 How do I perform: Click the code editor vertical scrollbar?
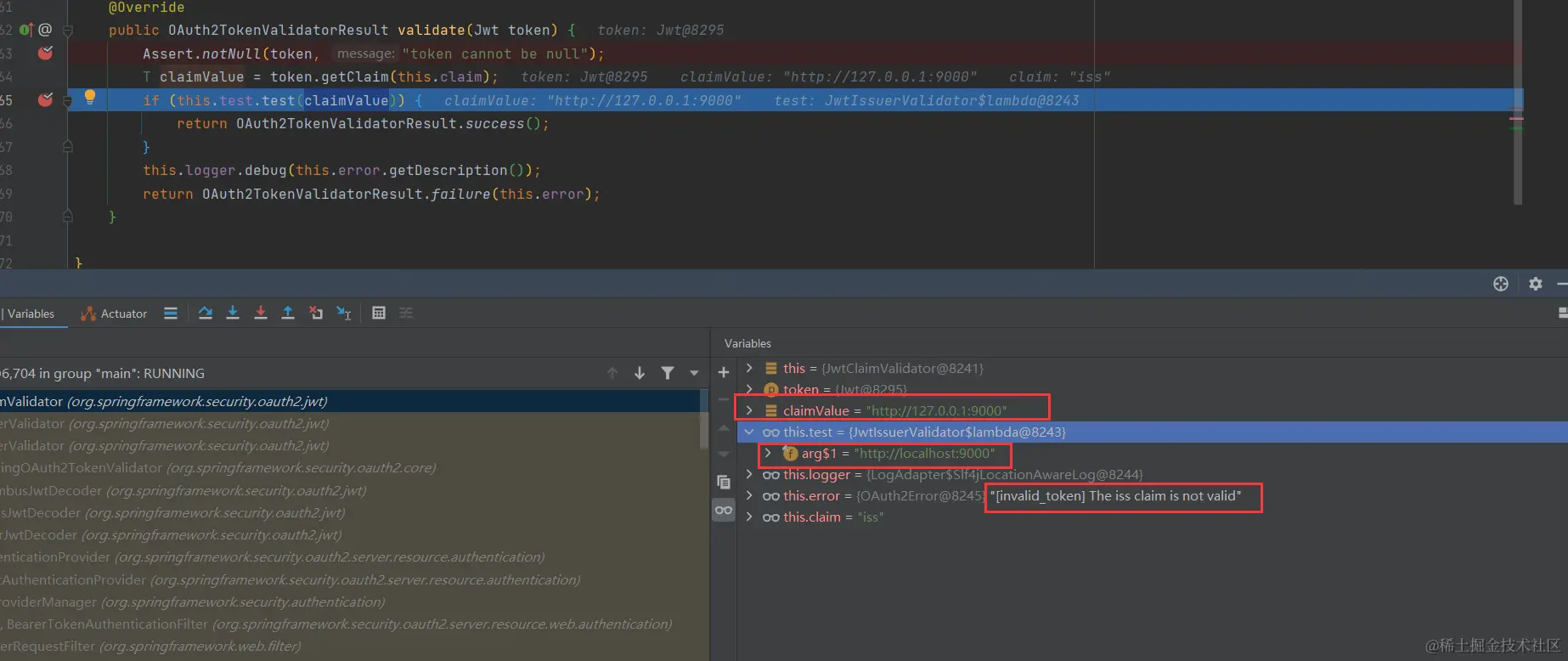[1518, 102]
